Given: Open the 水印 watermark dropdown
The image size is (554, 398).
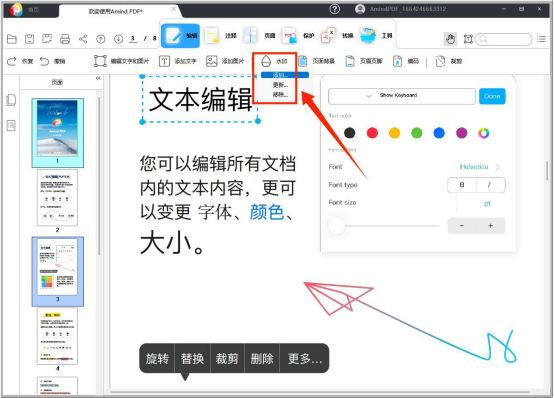Looking at the screenshot, I should click(x=274, y=61).
